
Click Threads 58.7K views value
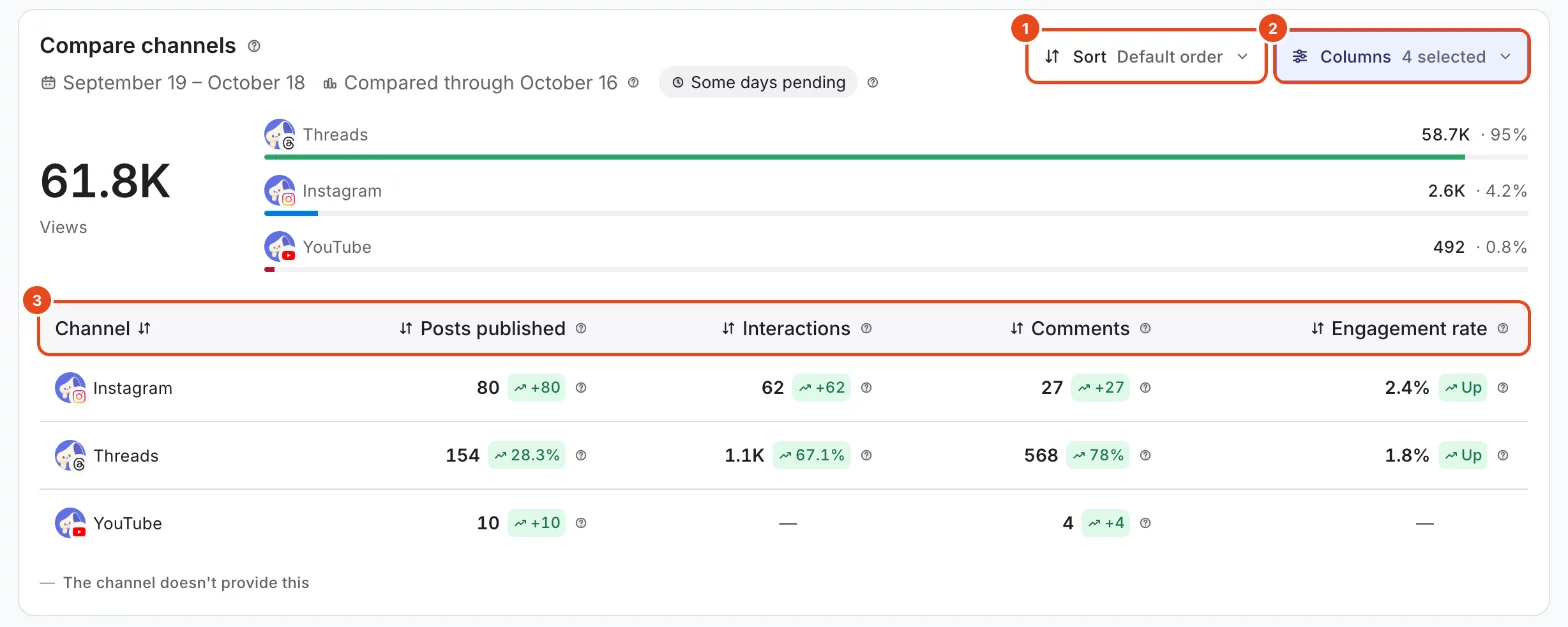click(x=1445, y=135)
